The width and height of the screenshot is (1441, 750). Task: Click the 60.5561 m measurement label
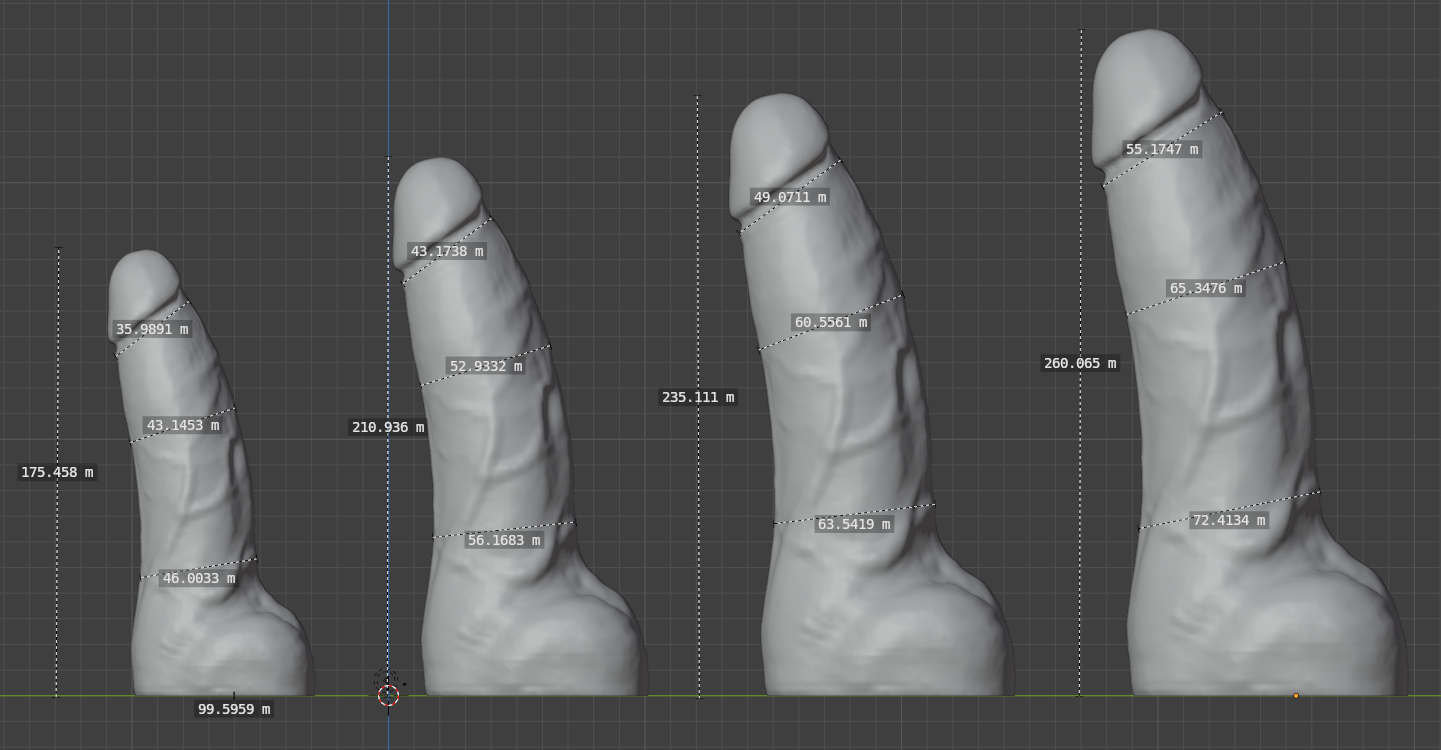(x=831, y=322)
